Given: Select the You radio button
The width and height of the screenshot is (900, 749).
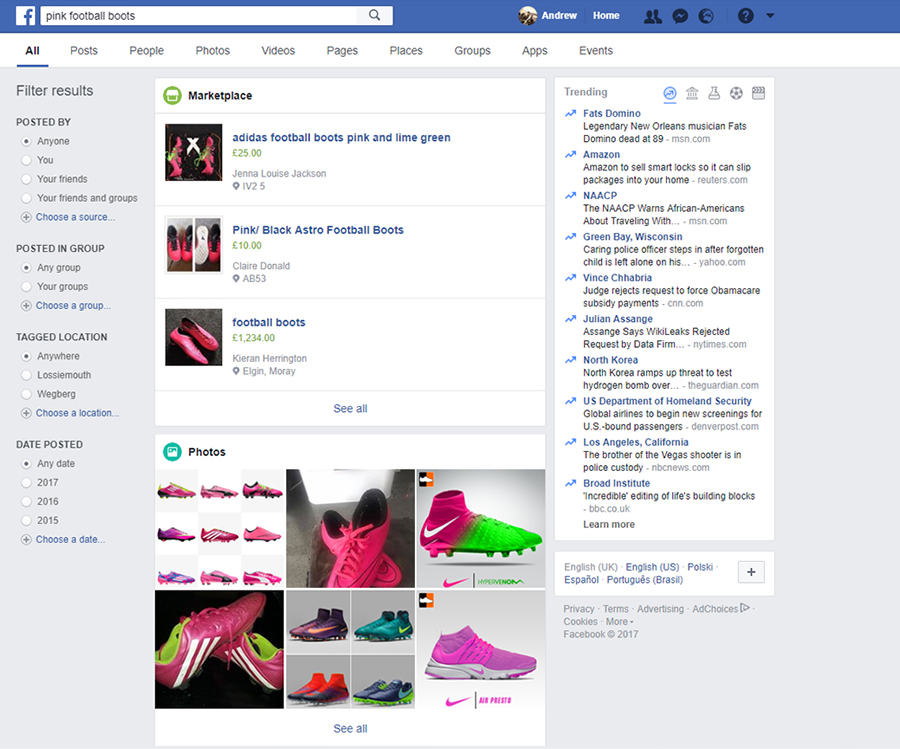Looking at the screenshot, I should [26, 160].
